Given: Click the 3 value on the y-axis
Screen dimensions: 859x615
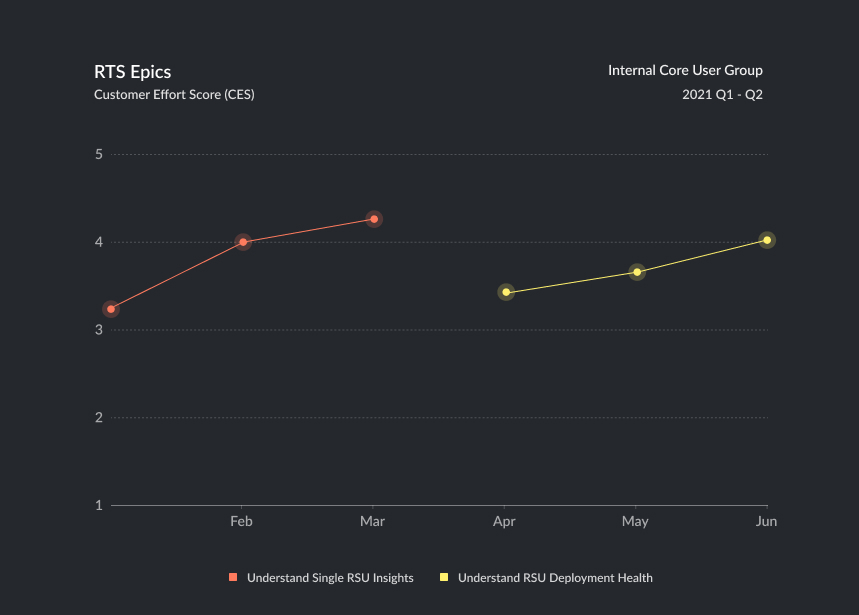Looking at the screenshot, I should [x=99, y=330].
